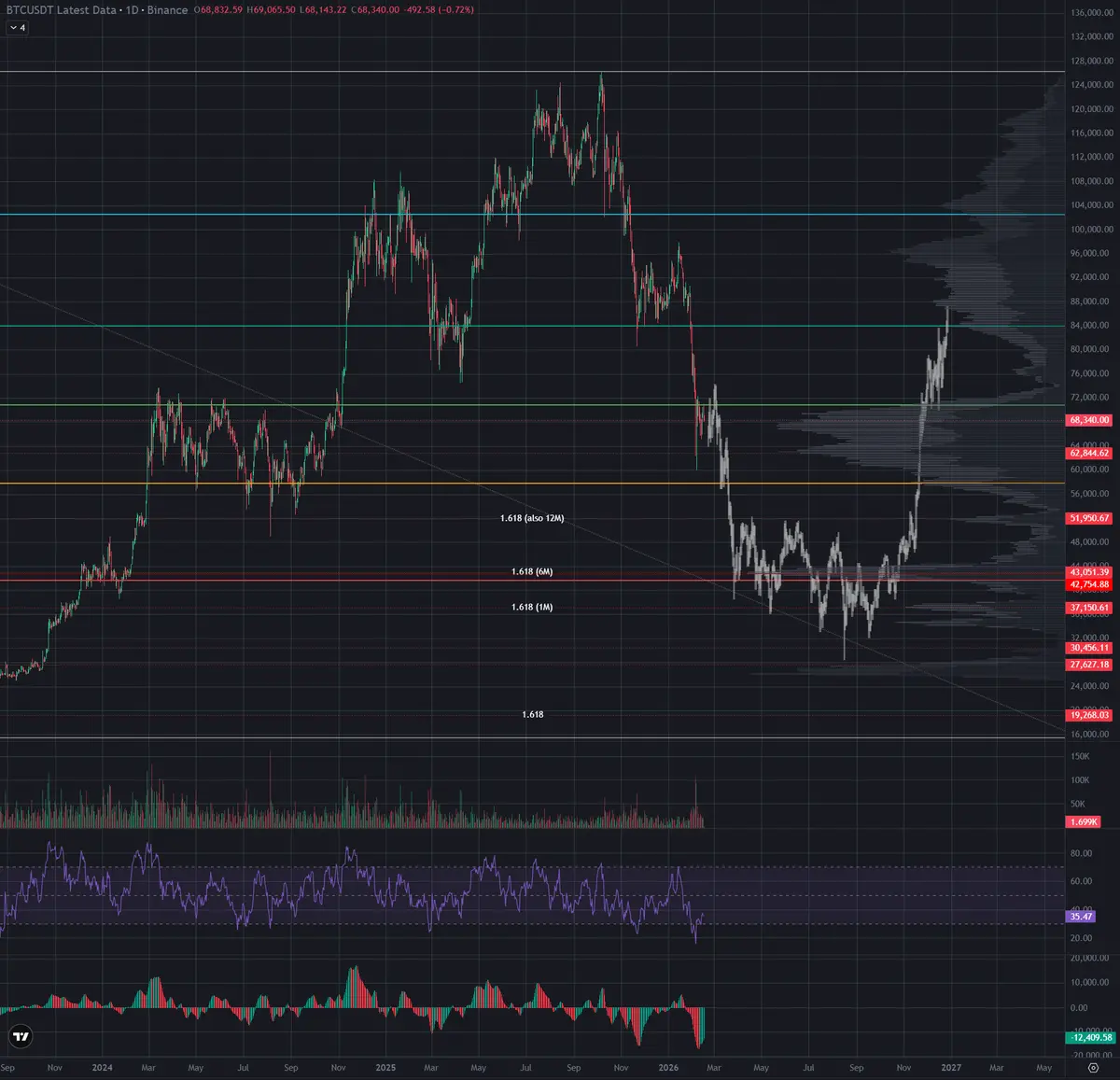Viewport: 1120px width, 1080px height.
Task: Click the 80.00 RSI scale label
Action: [x=1081, y=854]
